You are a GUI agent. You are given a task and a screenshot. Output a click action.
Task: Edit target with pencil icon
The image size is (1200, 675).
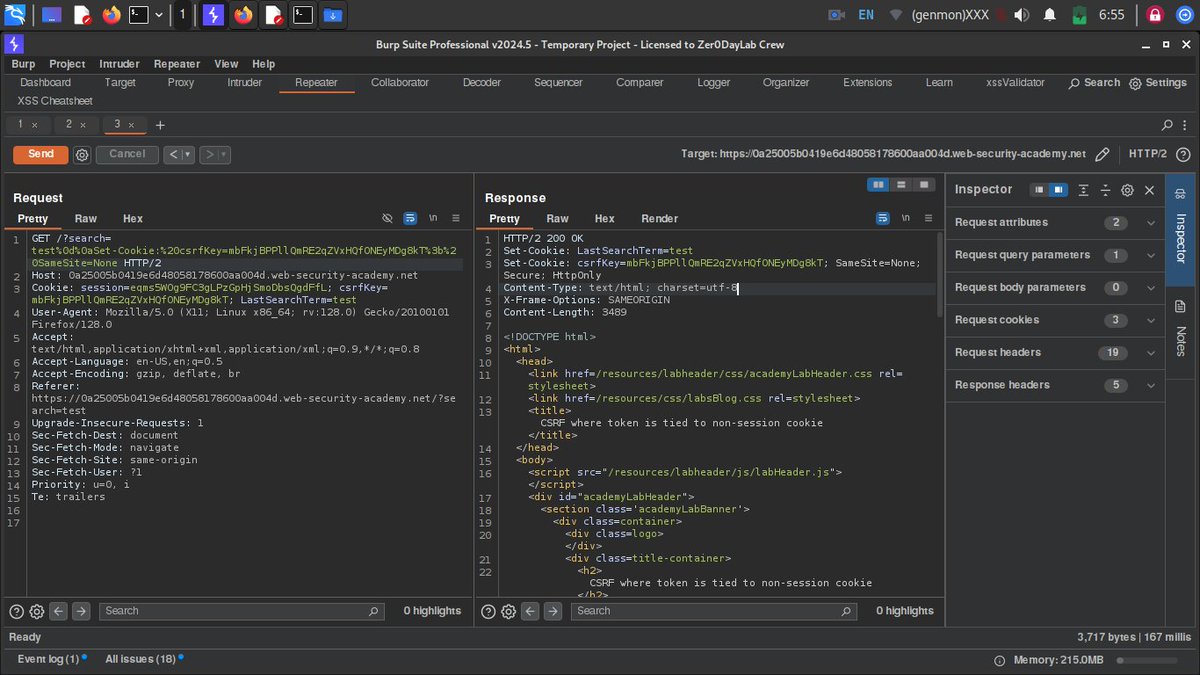(x=1102, y=155)
